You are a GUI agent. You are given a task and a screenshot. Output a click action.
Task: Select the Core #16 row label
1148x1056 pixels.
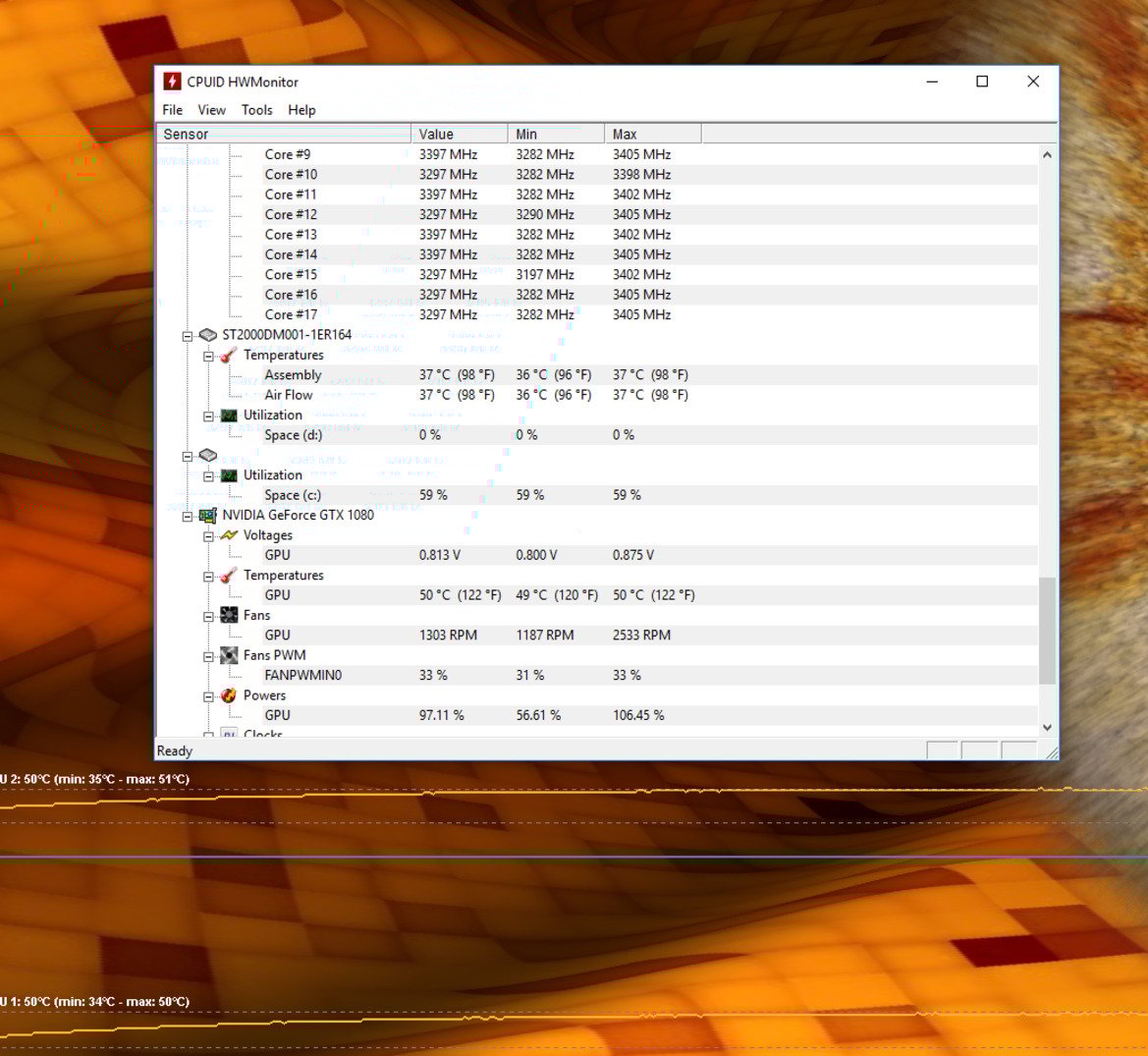pyautogui.click(x=292, y=295)
